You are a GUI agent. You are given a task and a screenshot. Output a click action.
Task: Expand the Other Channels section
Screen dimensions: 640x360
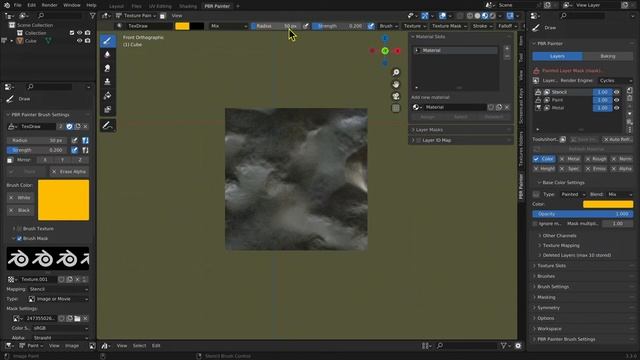click(559, 236)
